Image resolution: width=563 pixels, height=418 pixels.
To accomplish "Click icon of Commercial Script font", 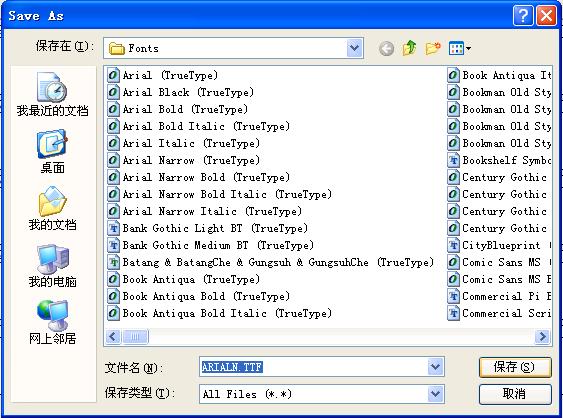I will click(x=453, y=313).
